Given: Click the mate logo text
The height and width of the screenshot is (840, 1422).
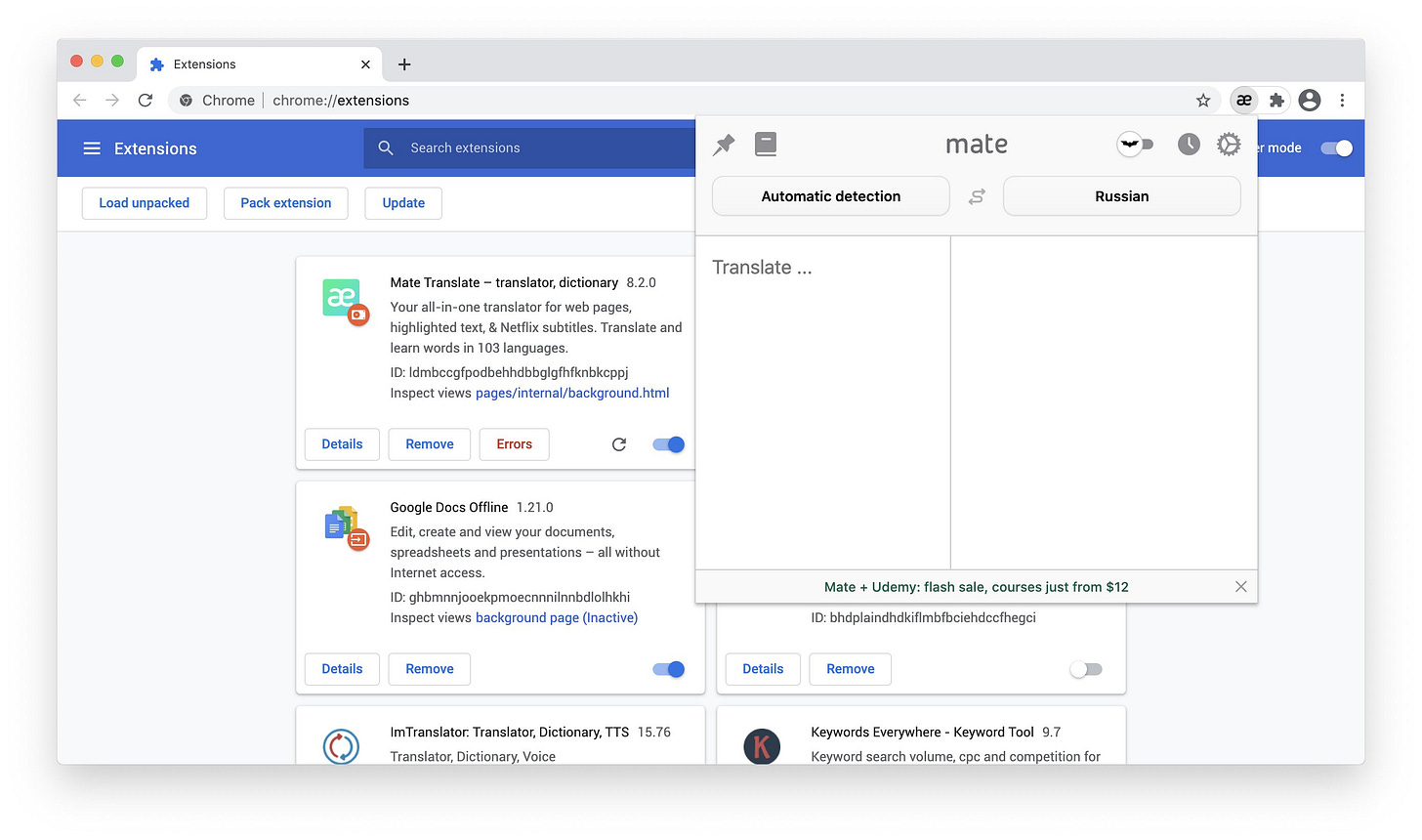Looking at the screenshot, I should coord(977,145).
